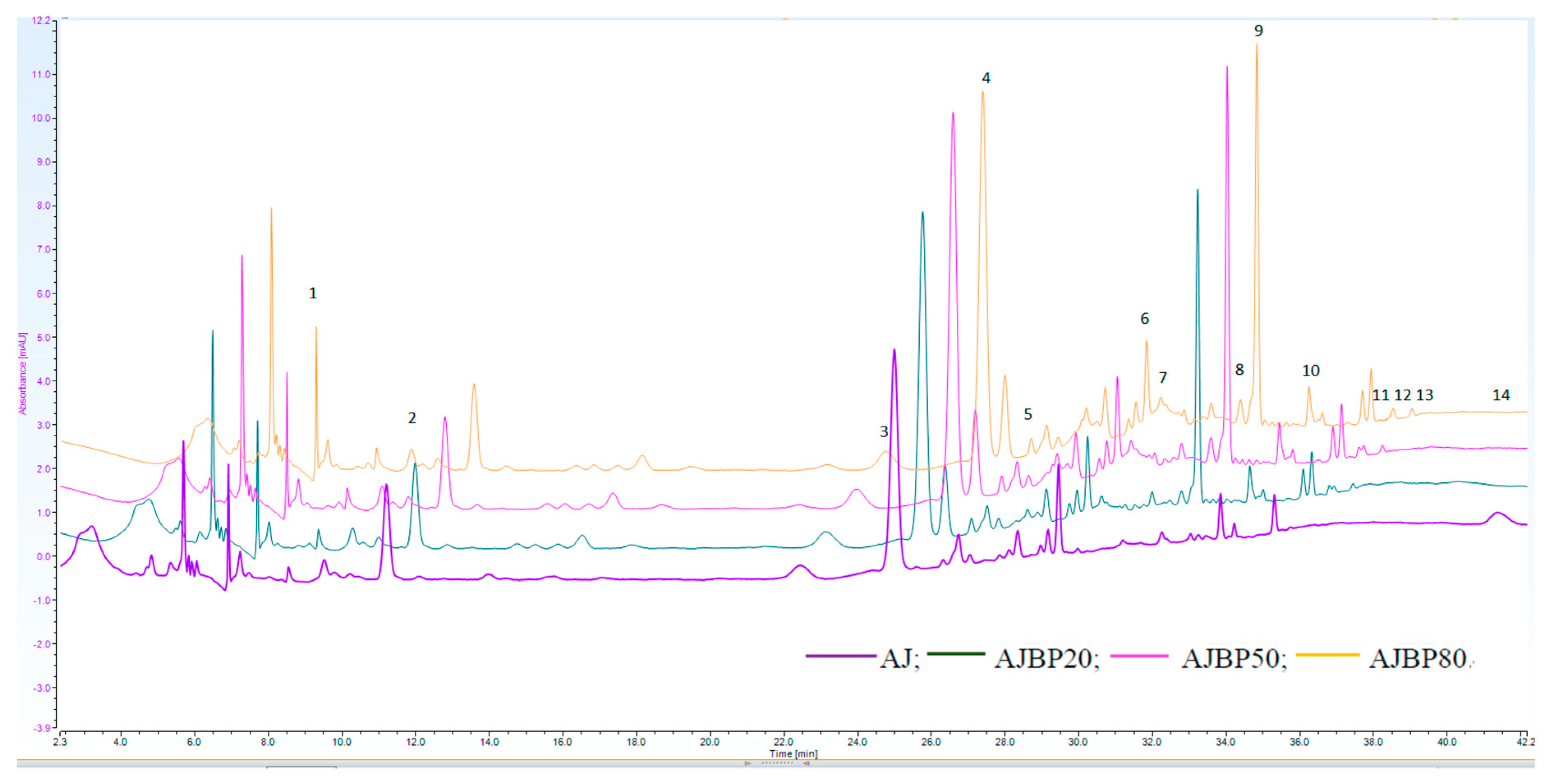Select the AJBP80 legend text
This screenshot has width=1550, height=784.
(1418, 659)
